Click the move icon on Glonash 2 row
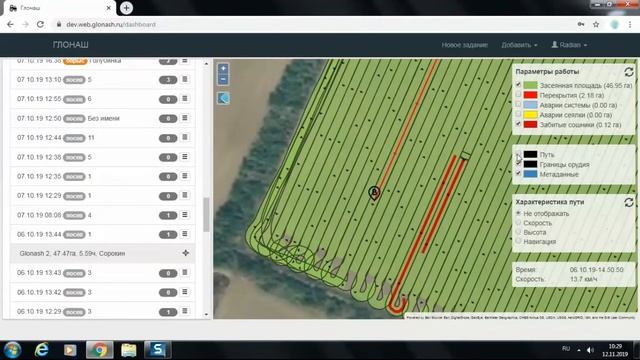Viewport: 640px width, 360px height. (x=186, y=253)
